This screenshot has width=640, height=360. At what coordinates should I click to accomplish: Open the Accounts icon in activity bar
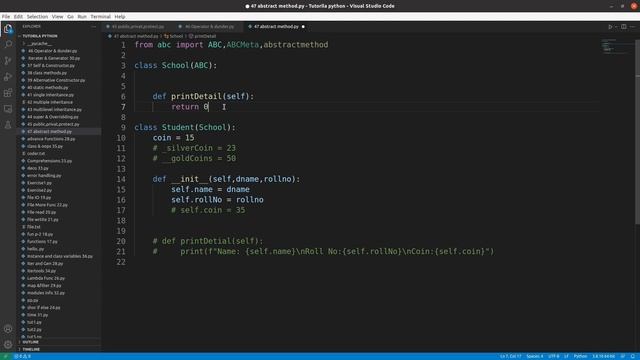[8, 329]
